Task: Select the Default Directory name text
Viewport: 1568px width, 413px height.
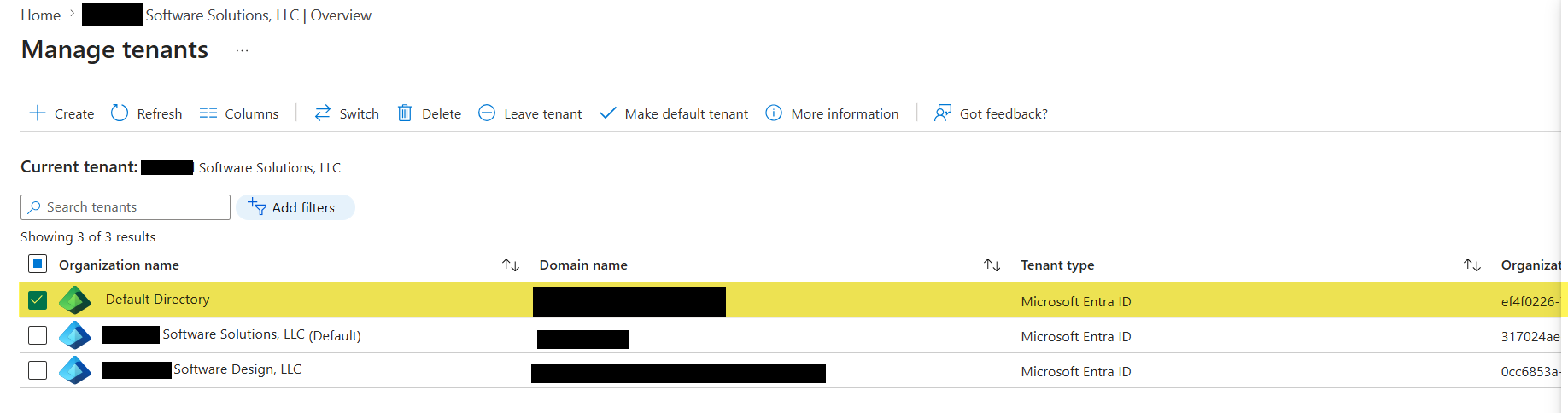Action: [x=157, y=300]
